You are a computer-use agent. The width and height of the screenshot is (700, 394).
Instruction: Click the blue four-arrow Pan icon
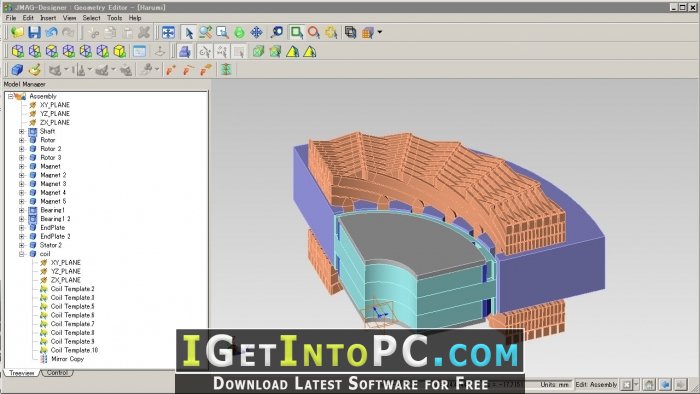(x=257, y=33)
